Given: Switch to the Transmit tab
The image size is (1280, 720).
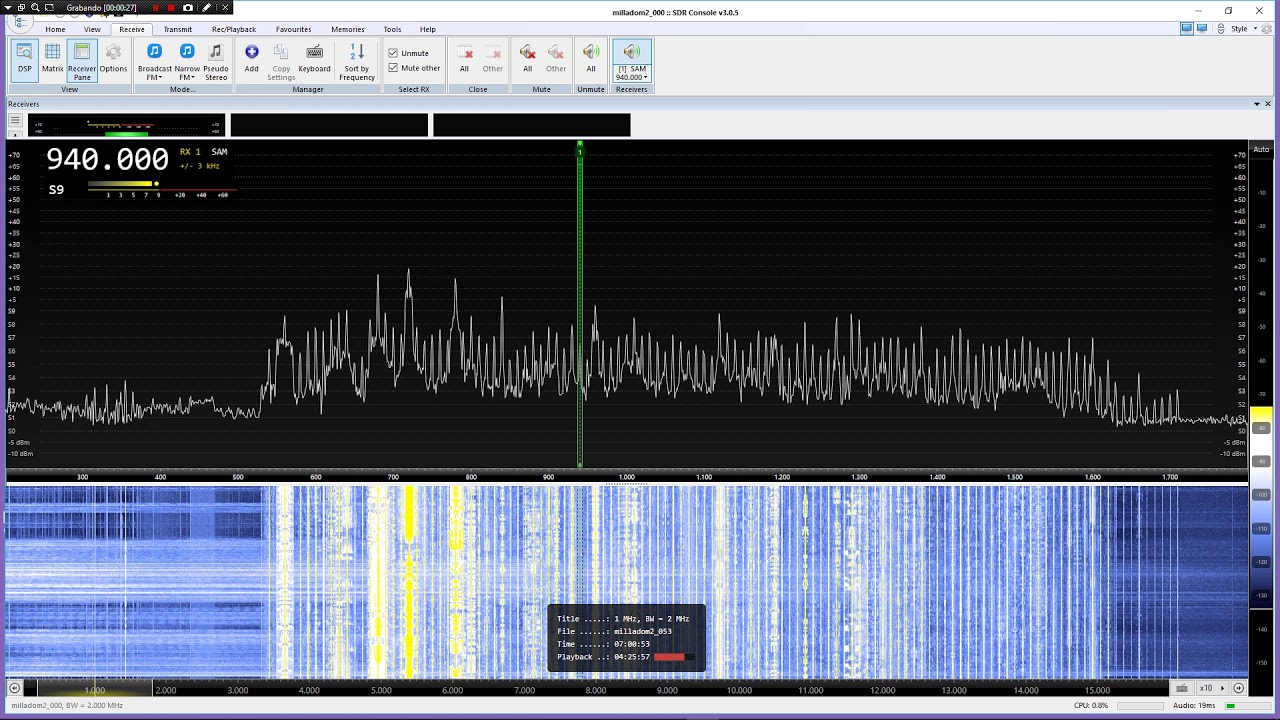Looking at the screenshot, I should pyautogui.click(x=178, y=29).
